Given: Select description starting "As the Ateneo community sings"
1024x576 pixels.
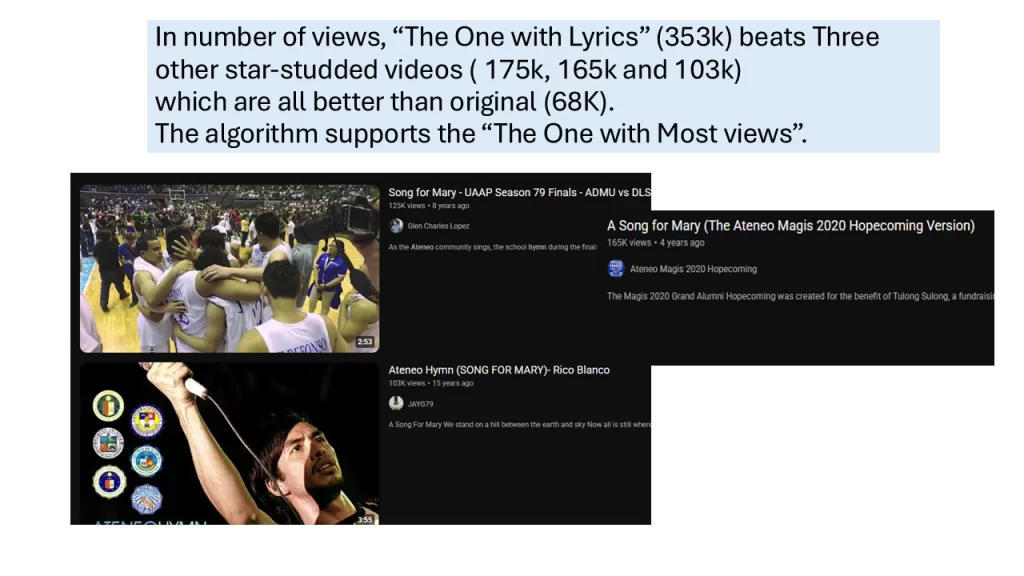Looking at the screenshot, I should click(x=492, y=248).
